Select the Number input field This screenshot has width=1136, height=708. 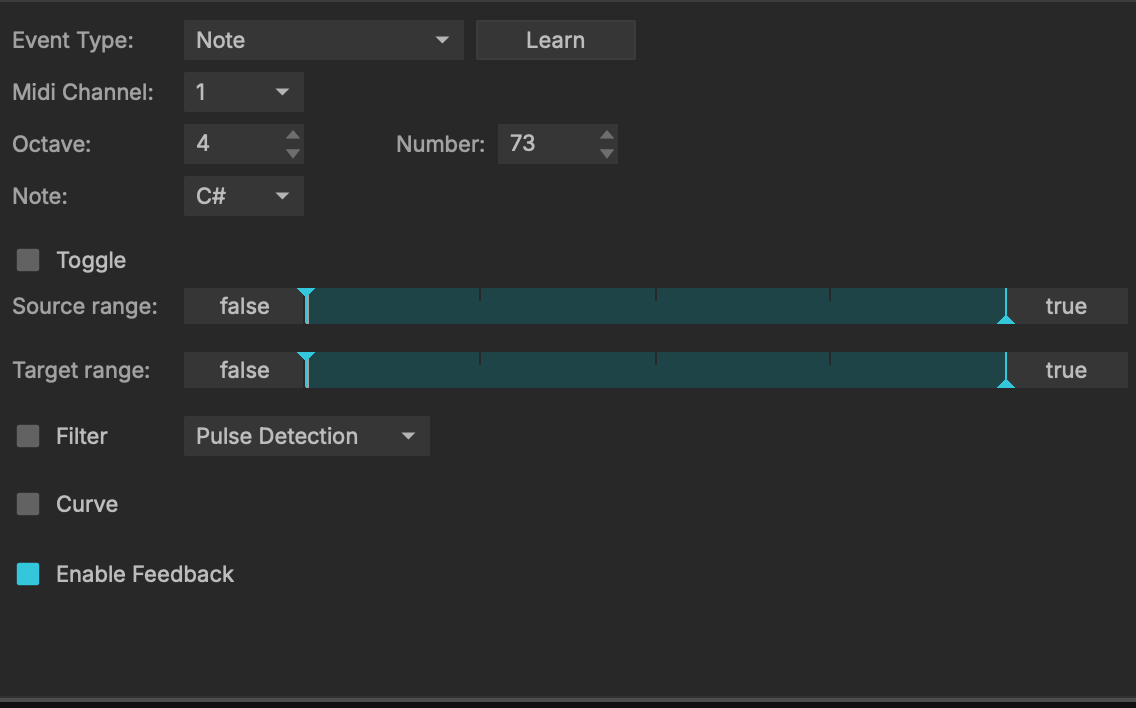click(x=545, y=144)
